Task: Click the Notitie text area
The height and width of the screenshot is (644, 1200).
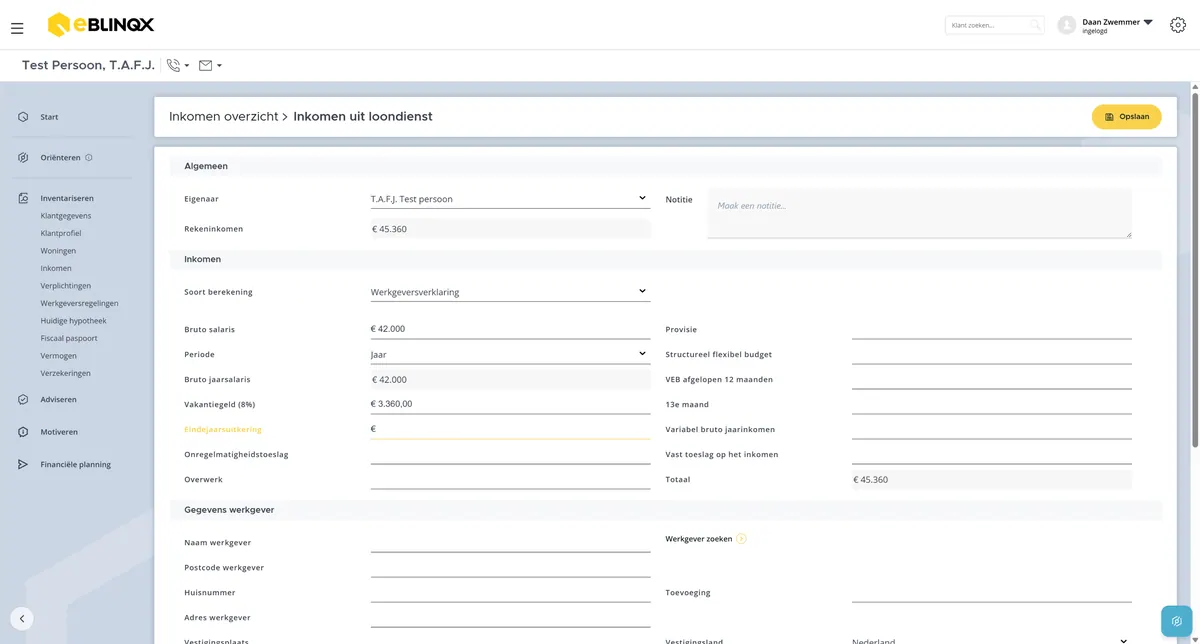Action: coord(920,213)
